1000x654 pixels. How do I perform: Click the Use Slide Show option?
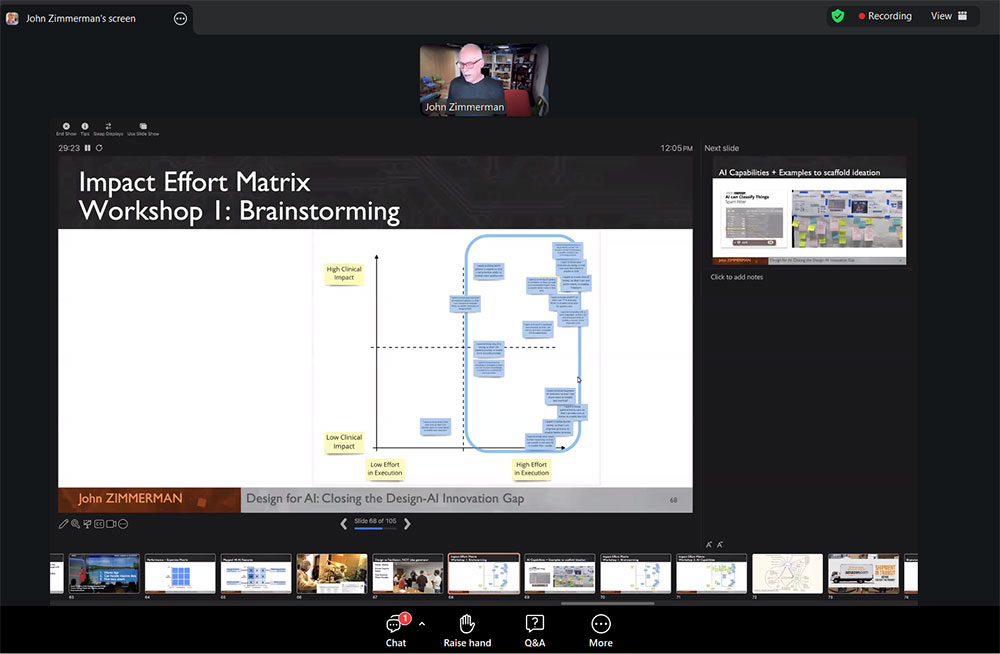[143, 126]
